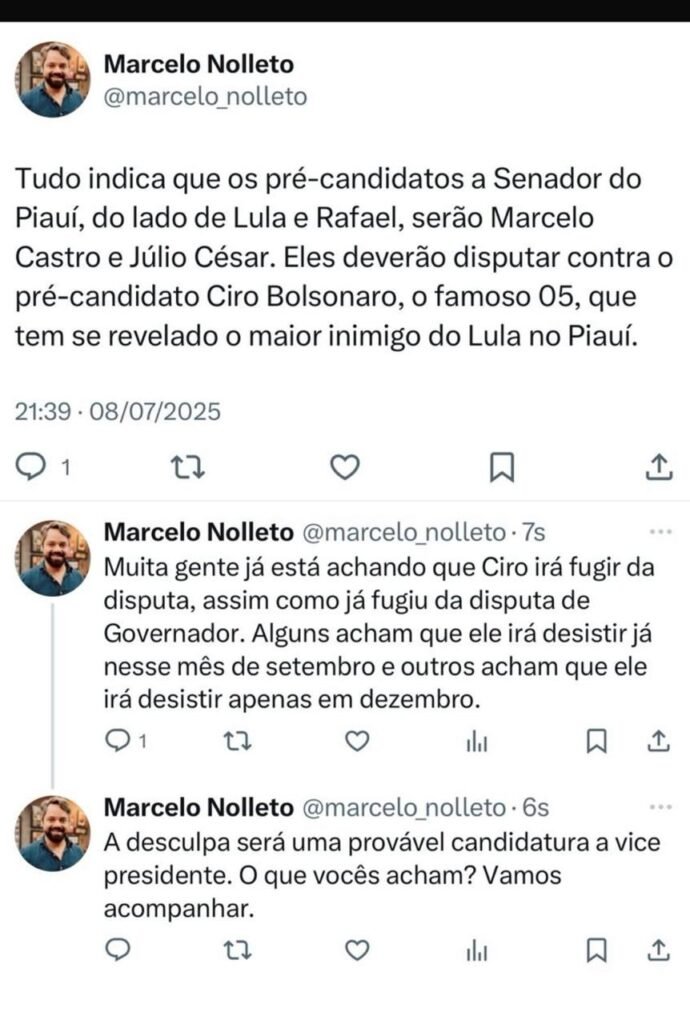This screenshot has height=1024, width=690.
Task: Reply to the 7s tweet about Ciro
Action: 119,740
